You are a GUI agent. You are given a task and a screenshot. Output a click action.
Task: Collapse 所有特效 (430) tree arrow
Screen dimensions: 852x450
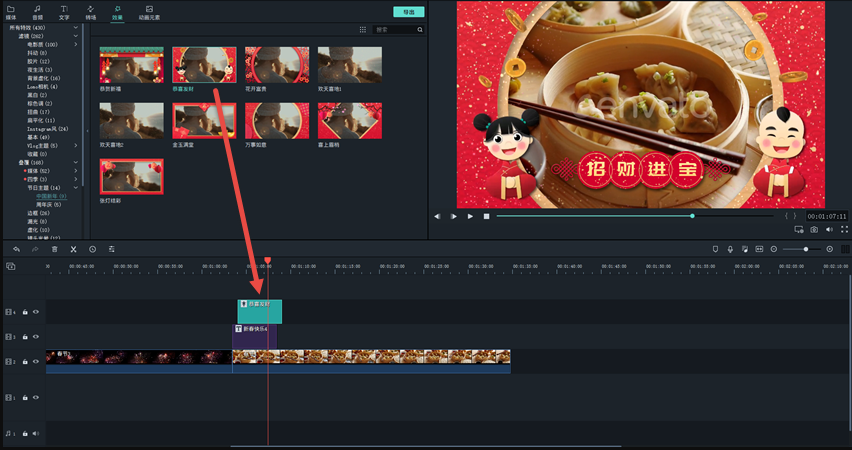click(x=76, y=28)
